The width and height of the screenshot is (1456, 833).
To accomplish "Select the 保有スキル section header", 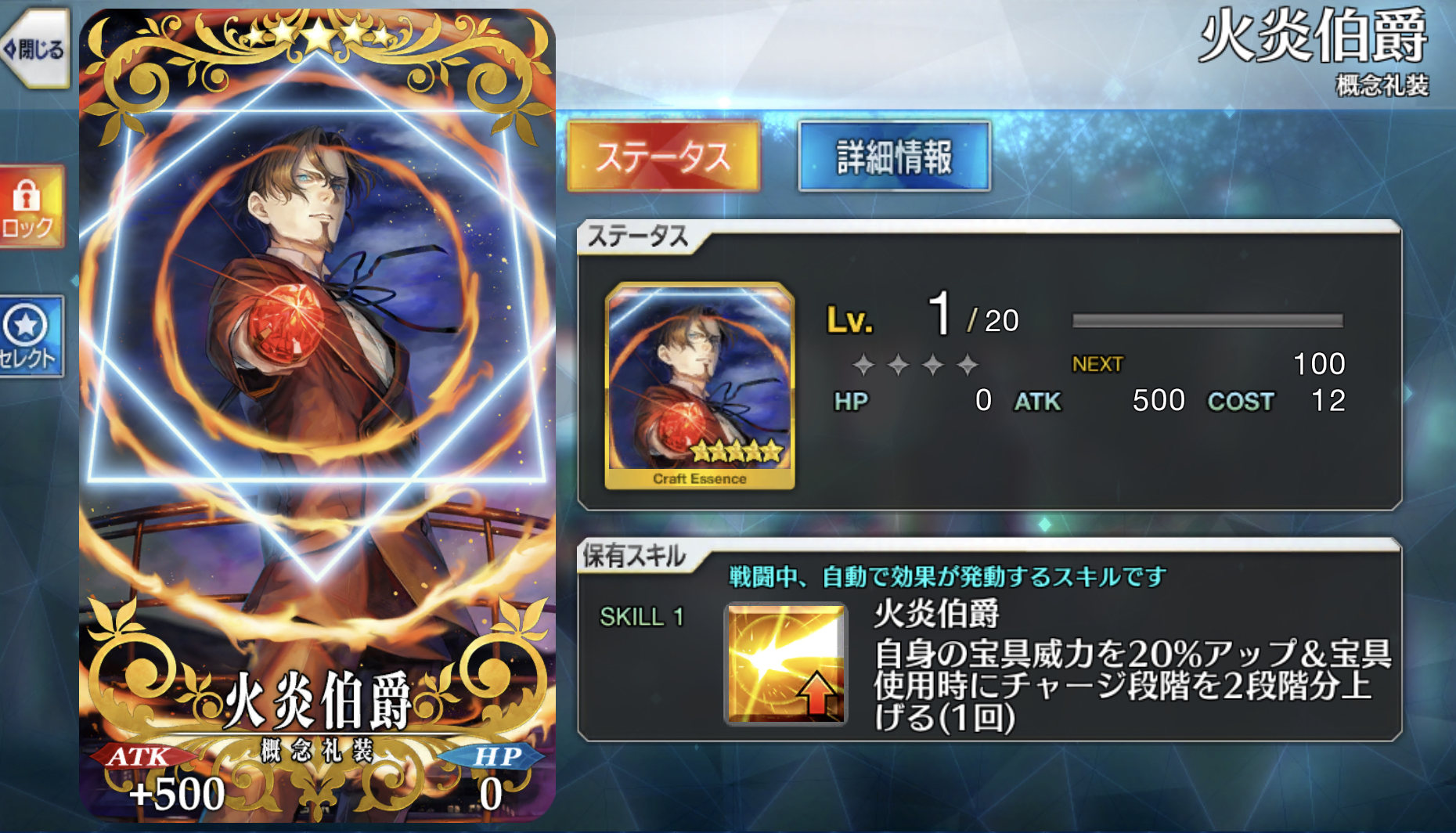I will tap(634, 556).
